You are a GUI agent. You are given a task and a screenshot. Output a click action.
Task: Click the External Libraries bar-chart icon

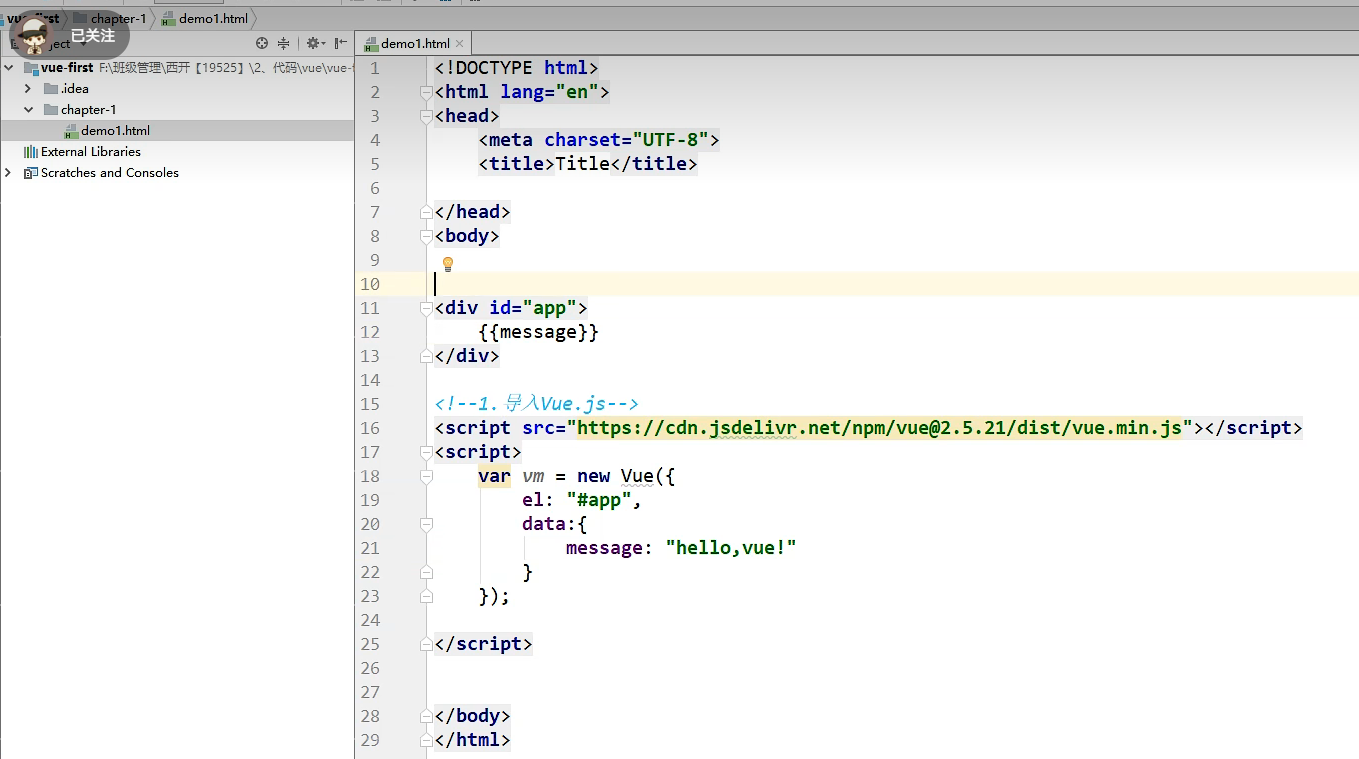31,152
